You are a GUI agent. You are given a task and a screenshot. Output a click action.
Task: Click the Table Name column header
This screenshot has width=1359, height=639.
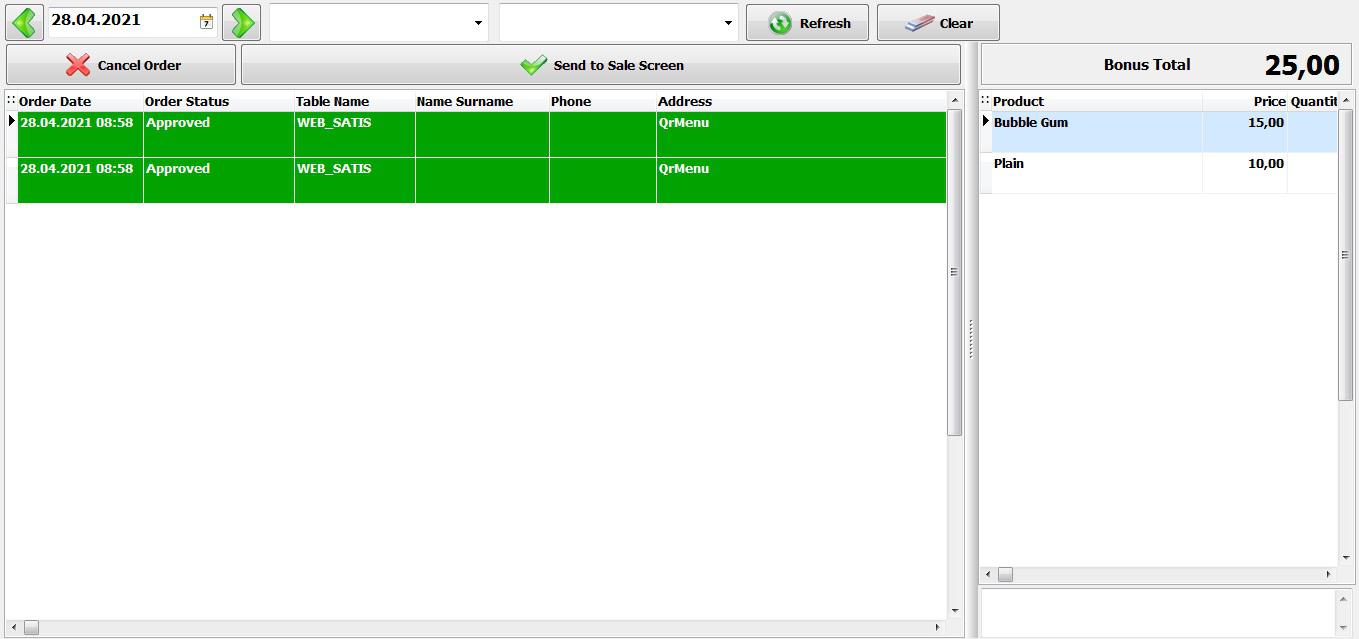click(354, 101)
